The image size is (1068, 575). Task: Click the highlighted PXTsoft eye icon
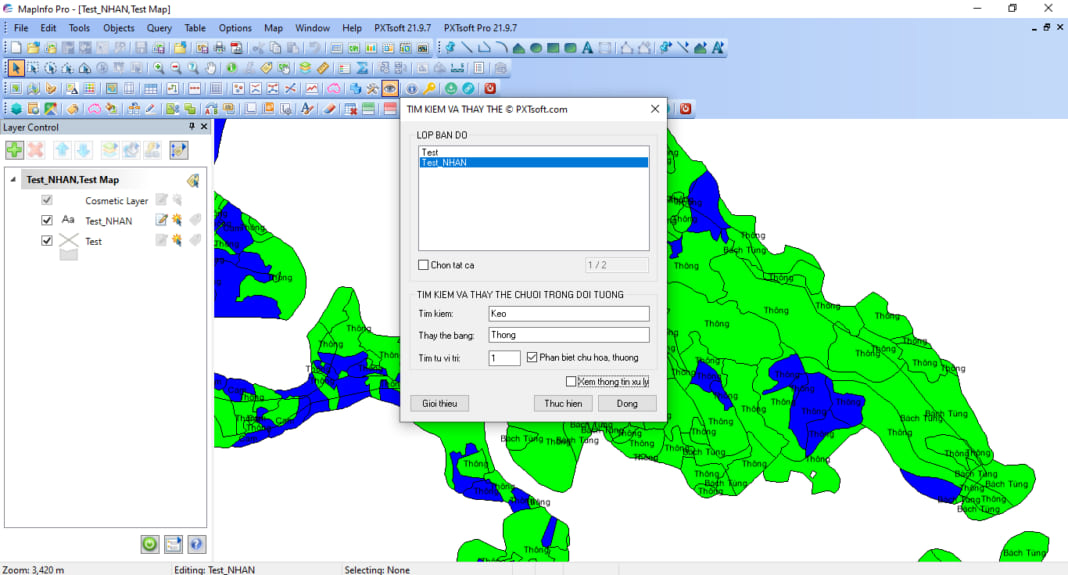(390, 89)
